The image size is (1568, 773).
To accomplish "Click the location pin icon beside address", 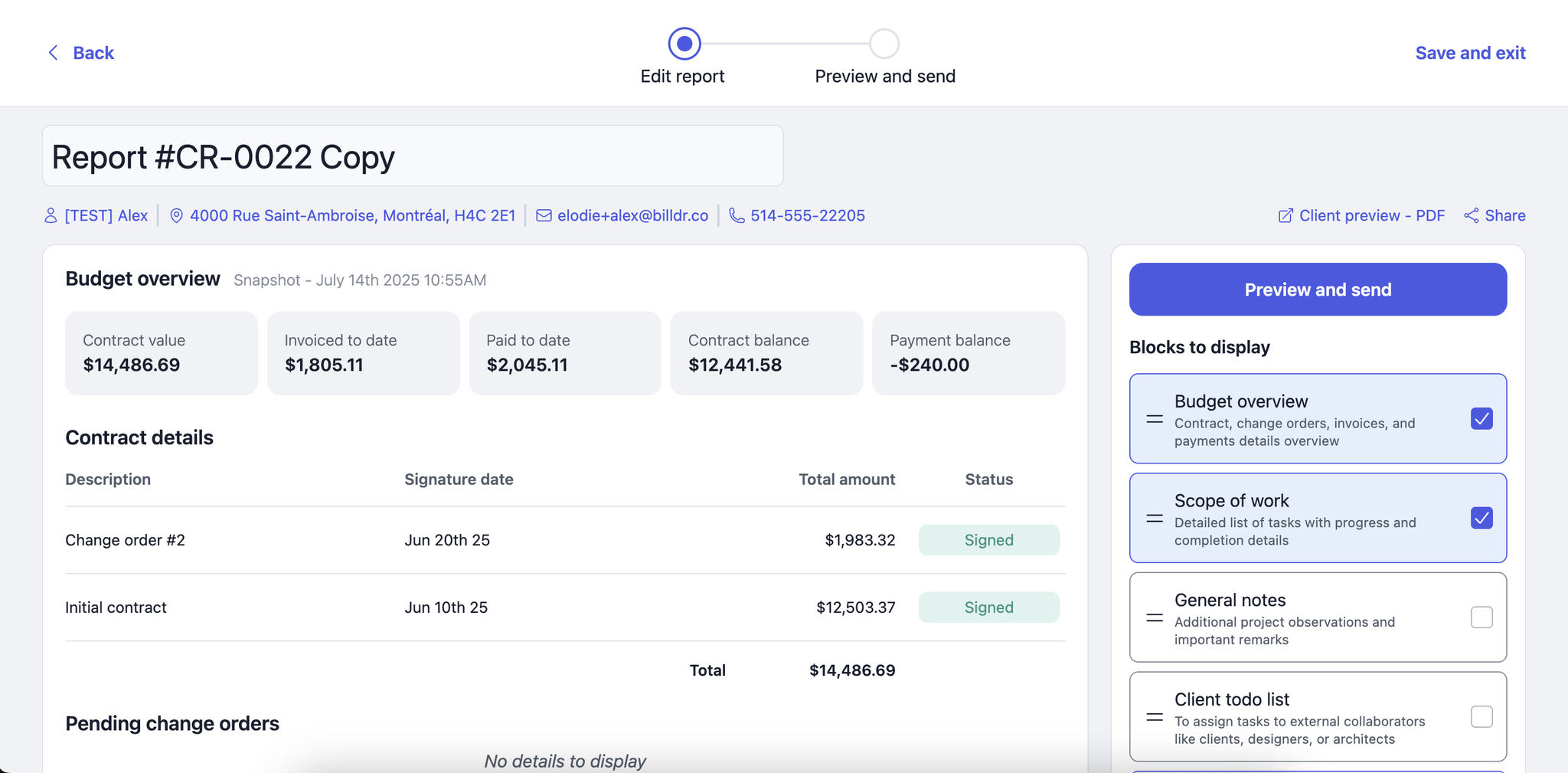I will (176, 216).
